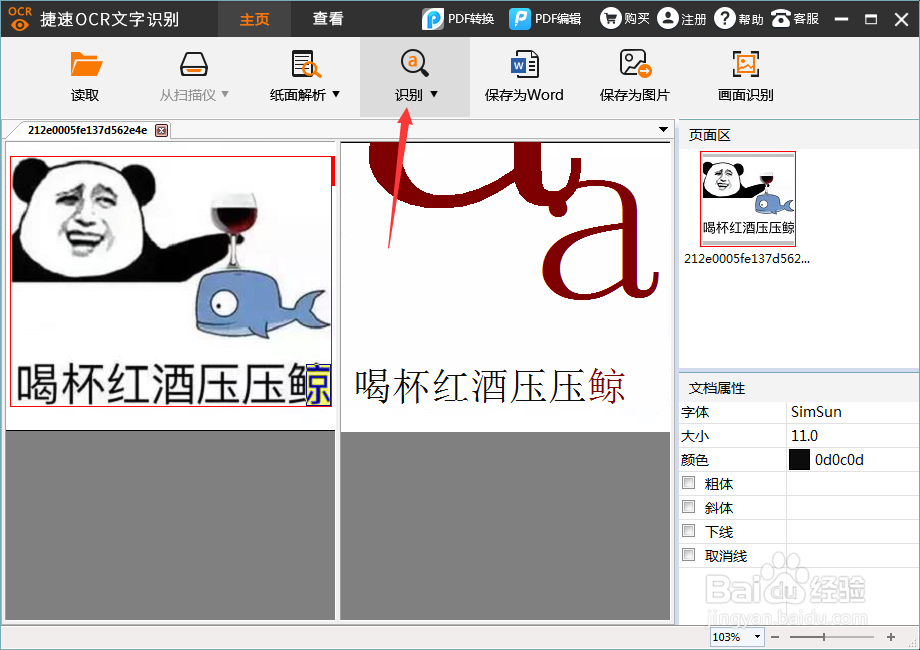The image size is (920, 650).
Task: Expand the 识别 dropdown arrow
Action: 434,94
